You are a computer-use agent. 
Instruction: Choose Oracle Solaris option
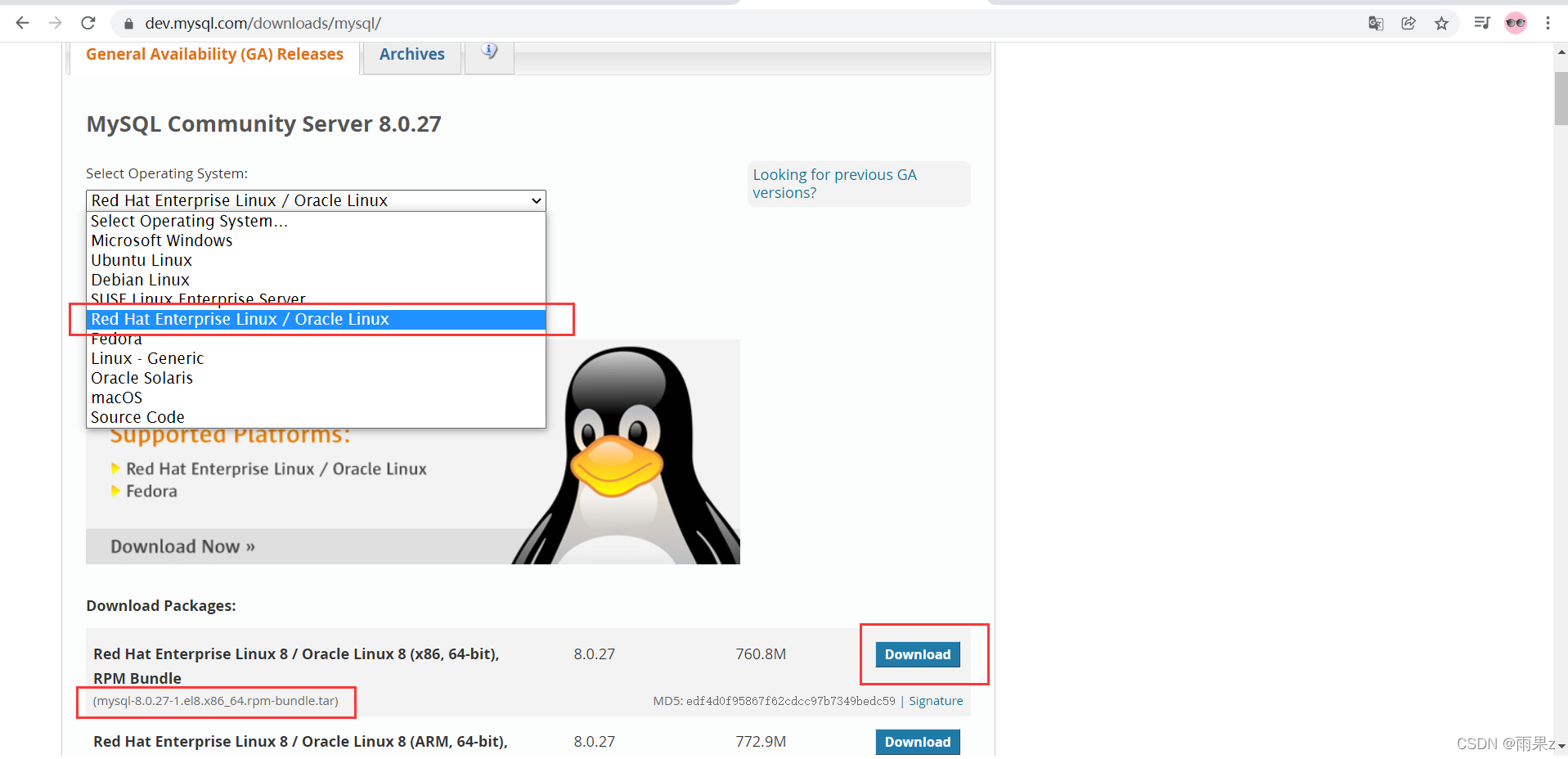click(316, 378)
